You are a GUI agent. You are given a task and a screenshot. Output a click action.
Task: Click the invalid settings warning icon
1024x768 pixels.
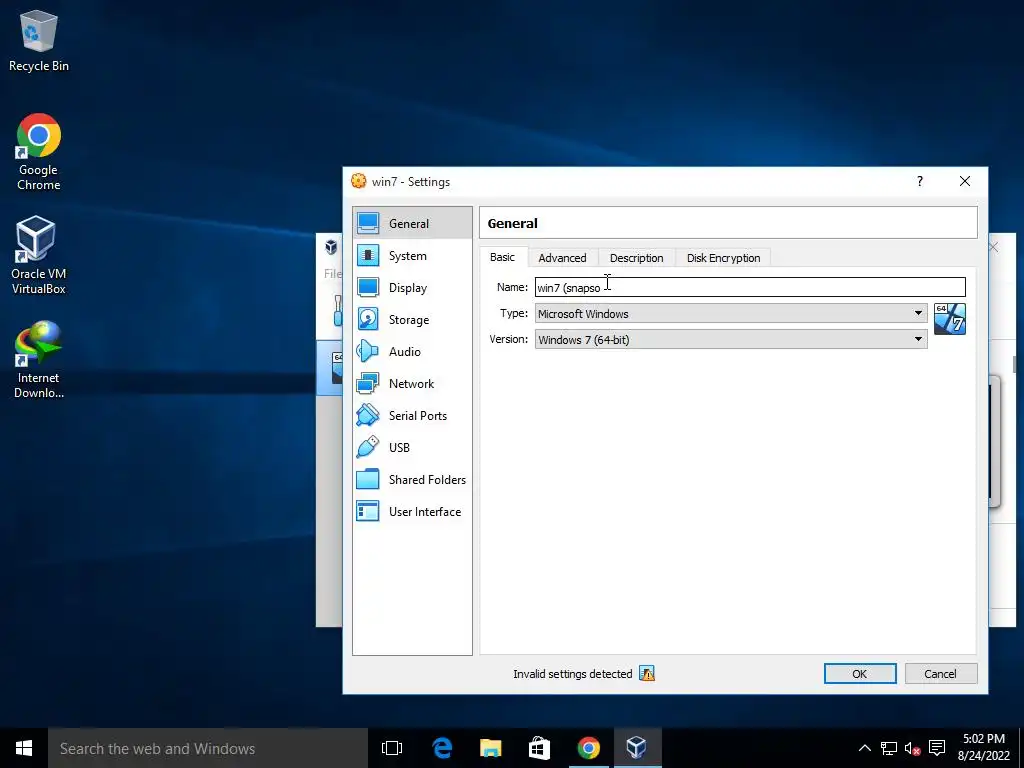[647, 673]
